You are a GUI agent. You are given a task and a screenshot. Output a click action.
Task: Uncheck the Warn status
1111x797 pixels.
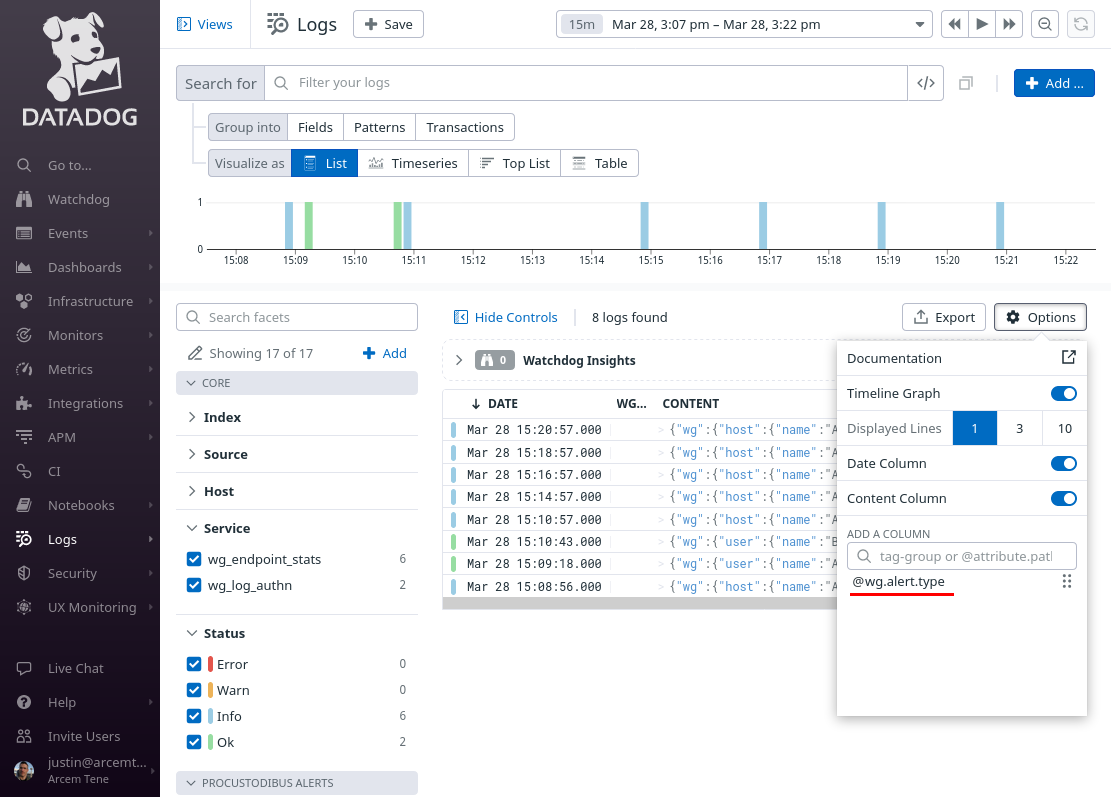(x=194, y=690)
